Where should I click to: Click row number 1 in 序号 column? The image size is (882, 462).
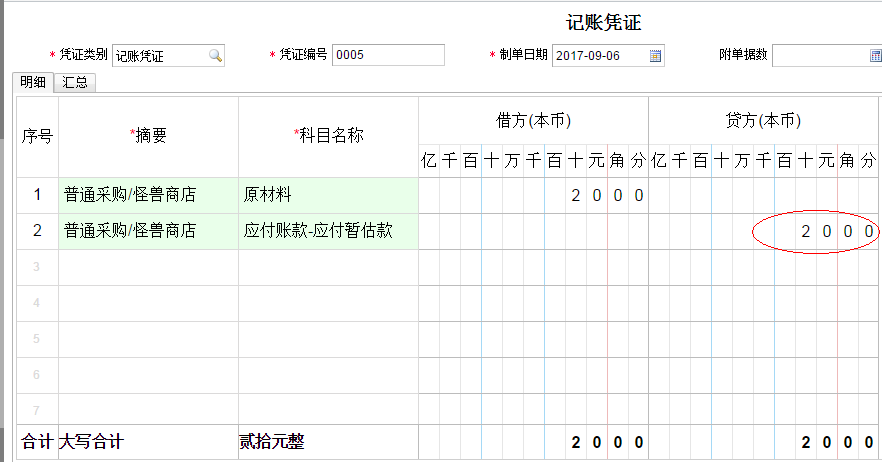pos(37,195)
